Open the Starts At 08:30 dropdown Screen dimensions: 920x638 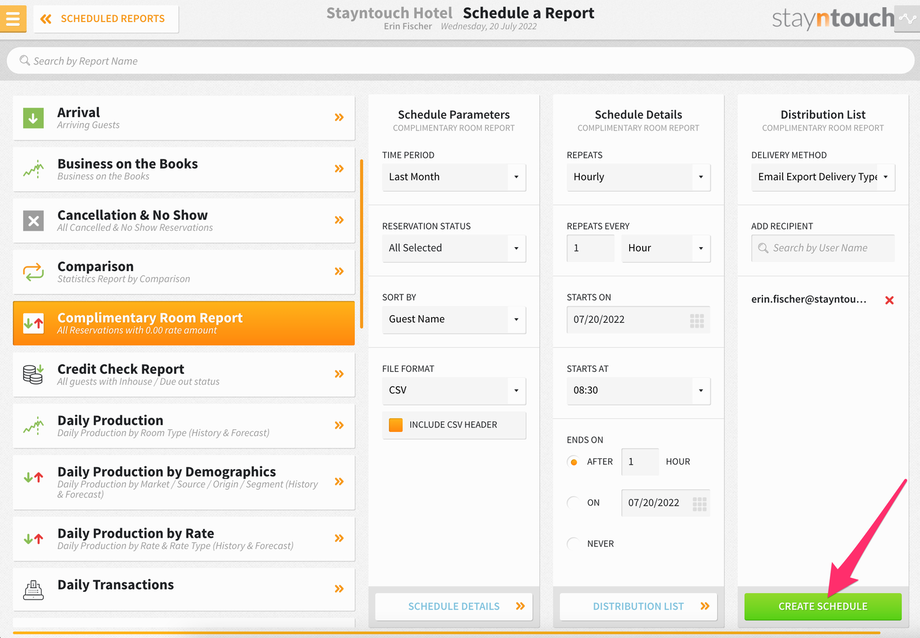click(x=638, y=390)
